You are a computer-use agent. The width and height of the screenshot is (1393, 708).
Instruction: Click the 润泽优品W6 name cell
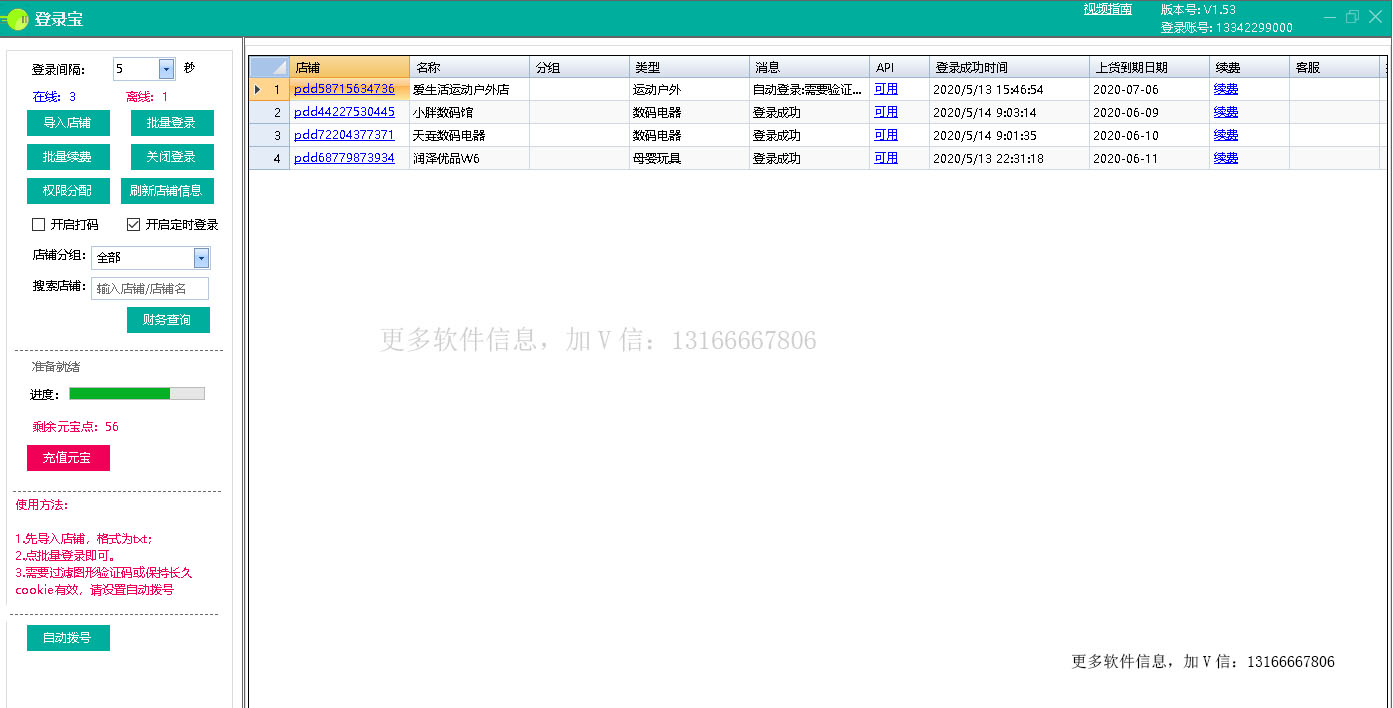469,158
